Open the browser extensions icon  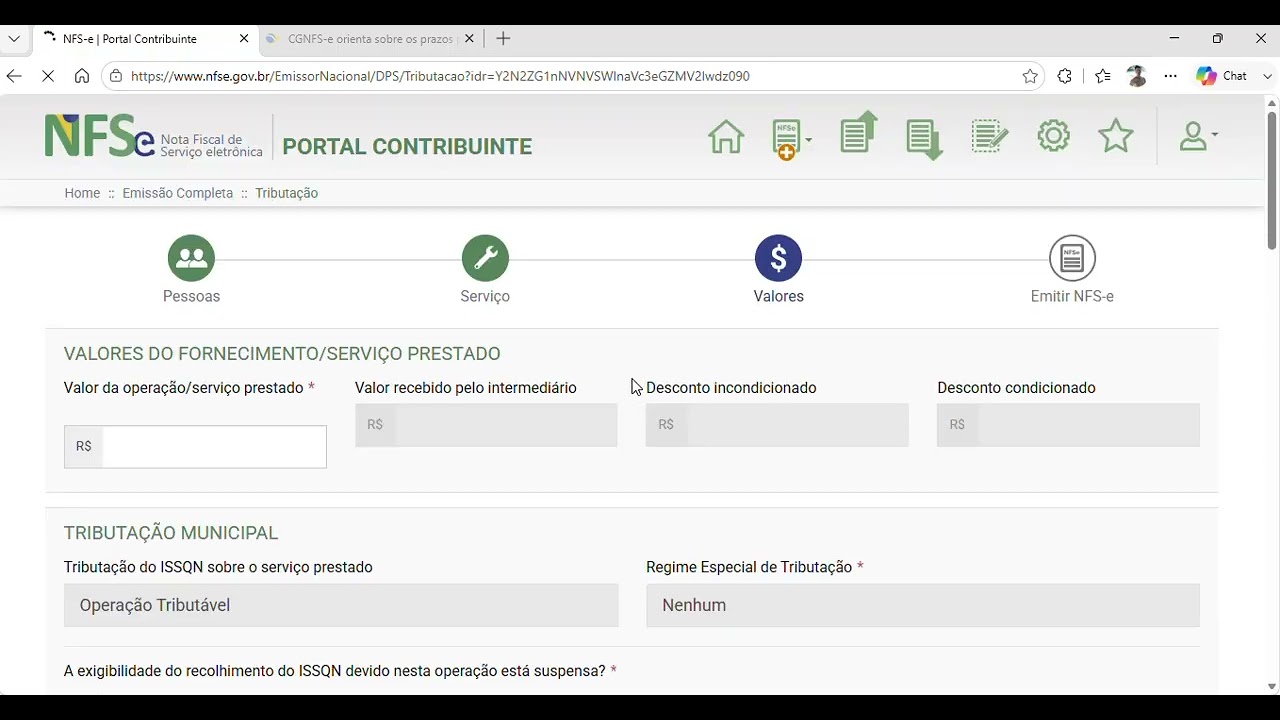coord(1064,76)
